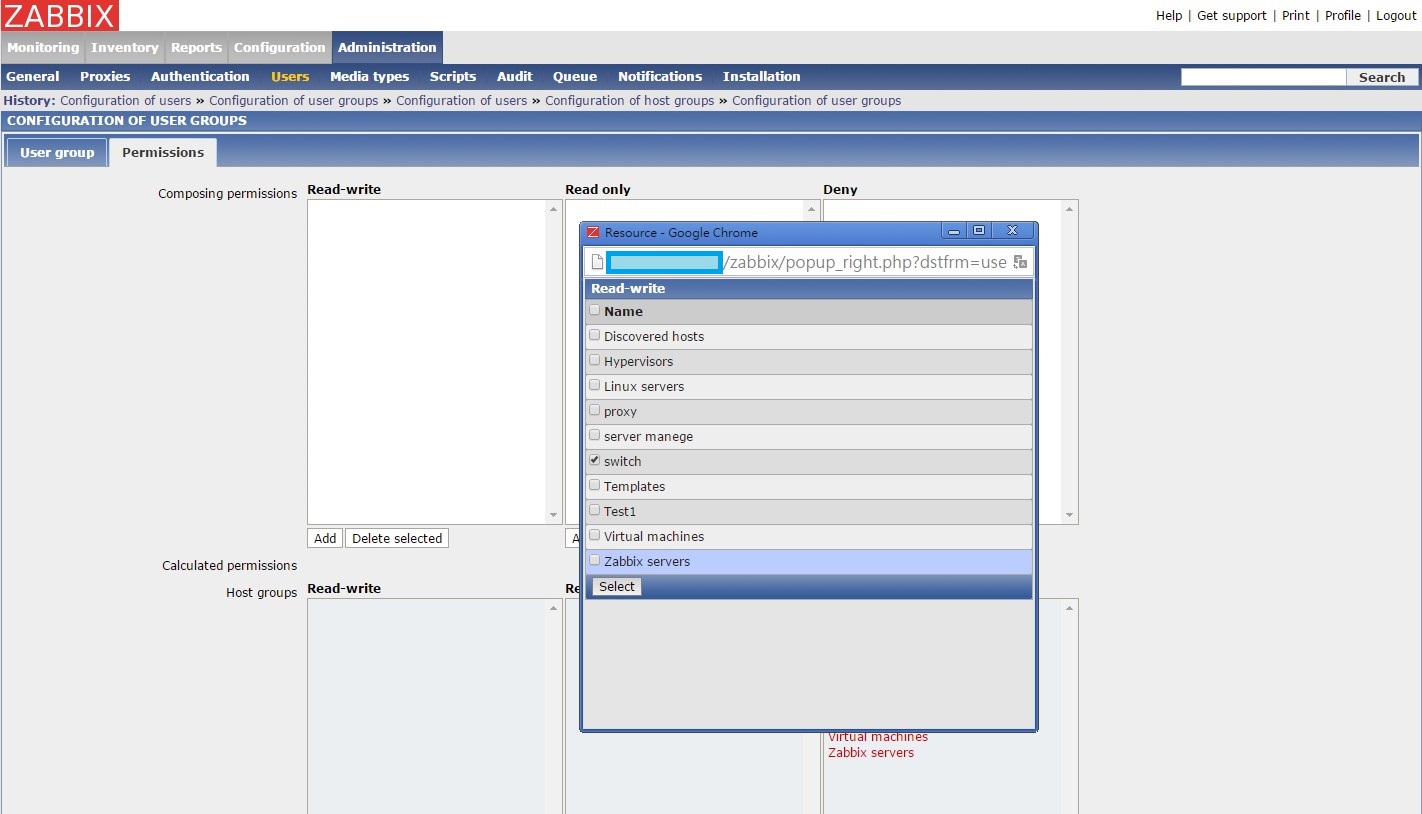Click the Zabbix logo
The image size is (1422, 814).
[x=60, y=15]
